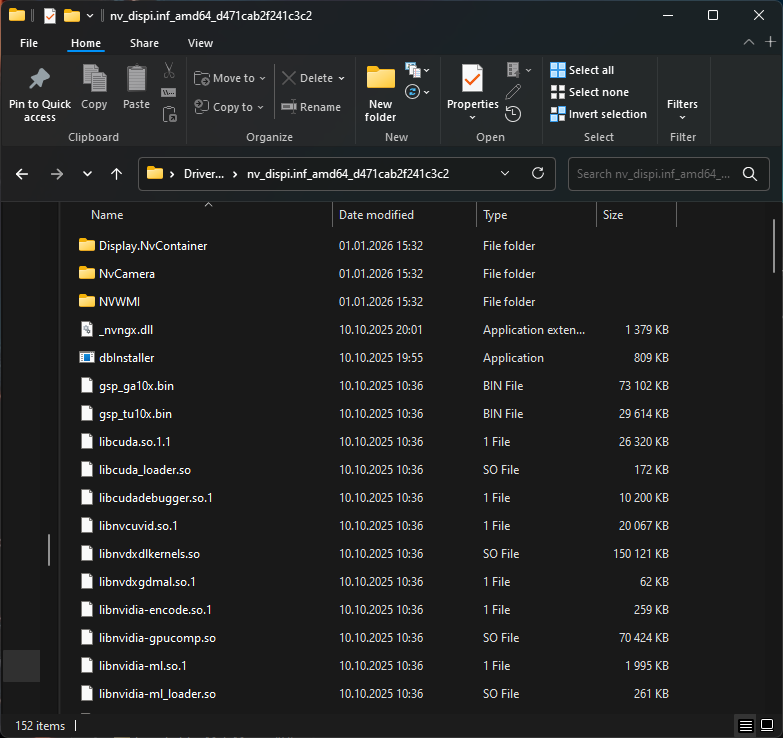Click the Properties checkmark icon
This screenshot has height=738, width=783.
click(472, 78)
